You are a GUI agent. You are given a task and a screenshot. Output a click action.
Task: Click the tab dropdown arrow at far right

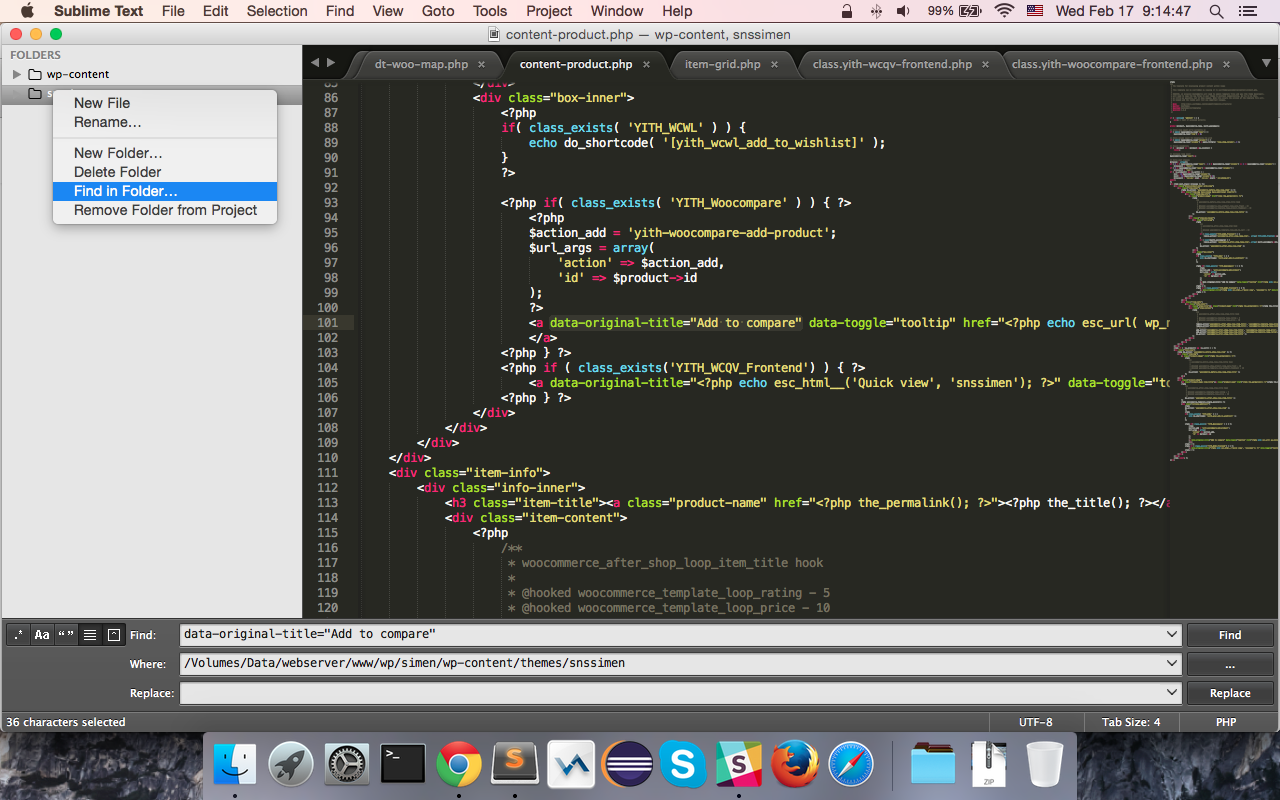coord(1266,63)
